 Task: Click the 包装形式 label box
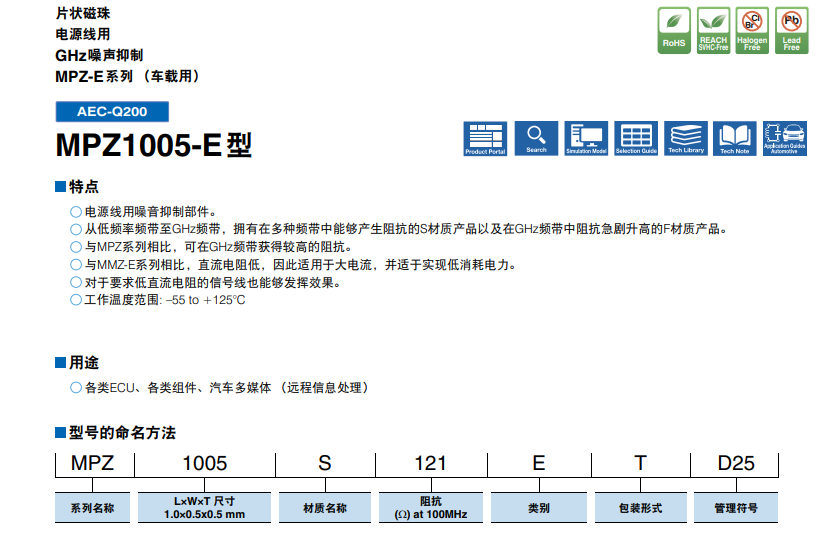[x=640, y=508]
